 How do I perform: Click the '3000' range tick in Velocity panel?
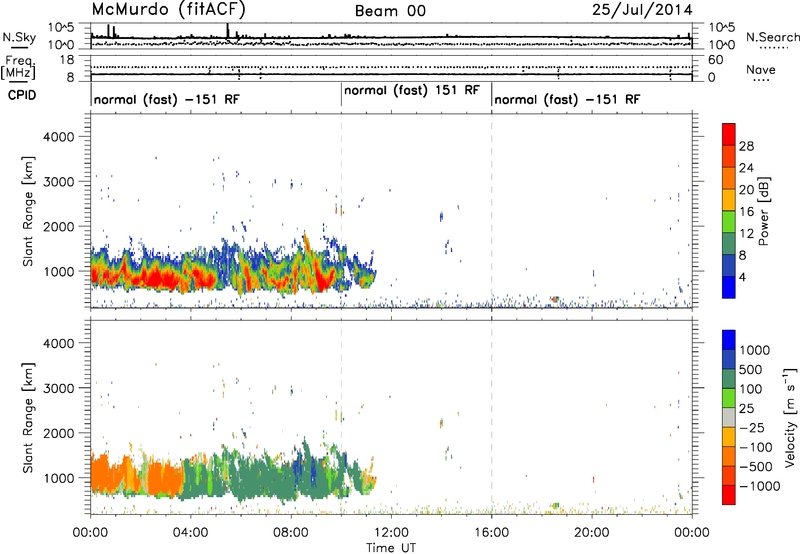click(58, 388)
